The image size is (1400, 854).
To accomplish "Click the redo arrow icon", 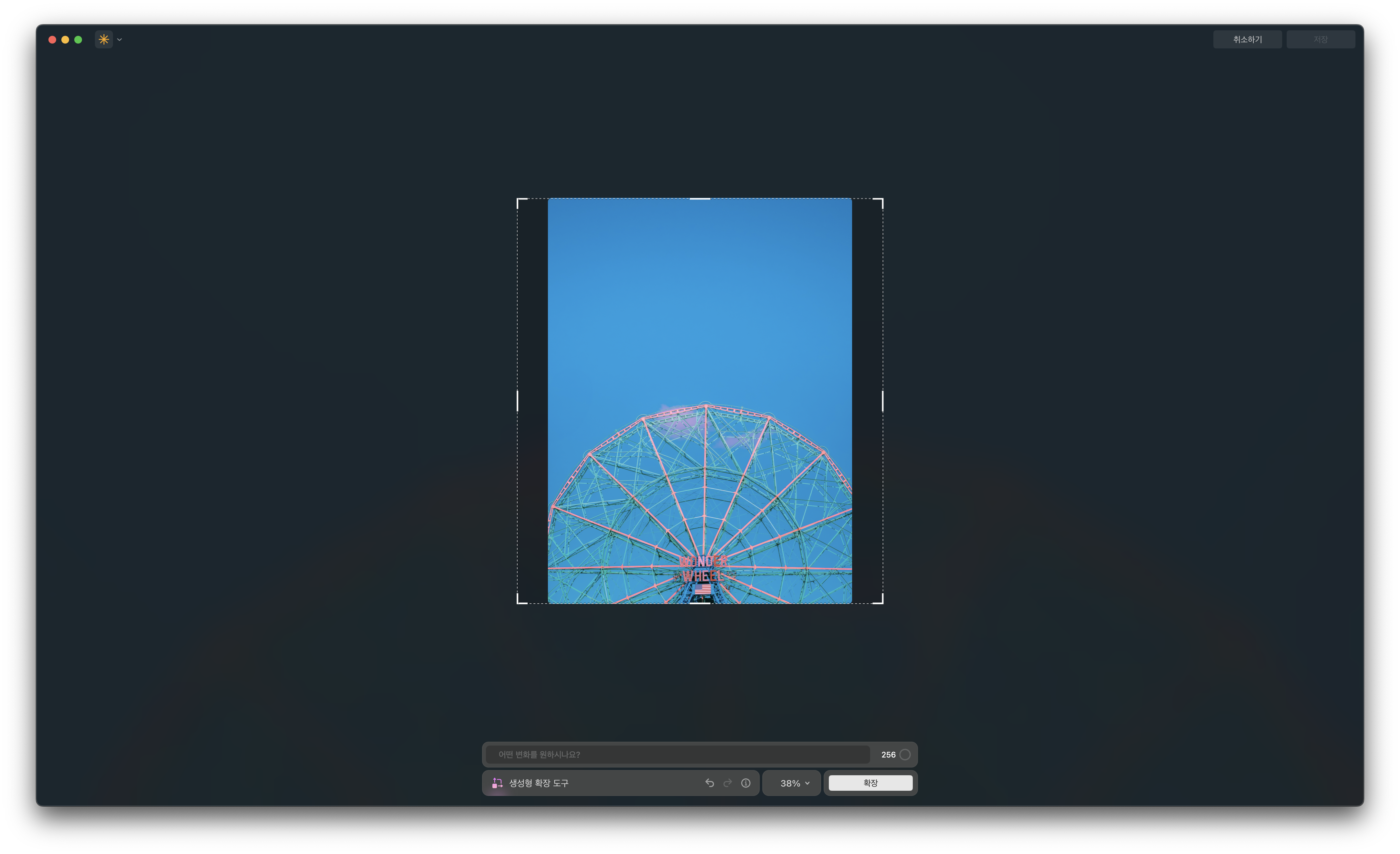I will coord(727,783).
